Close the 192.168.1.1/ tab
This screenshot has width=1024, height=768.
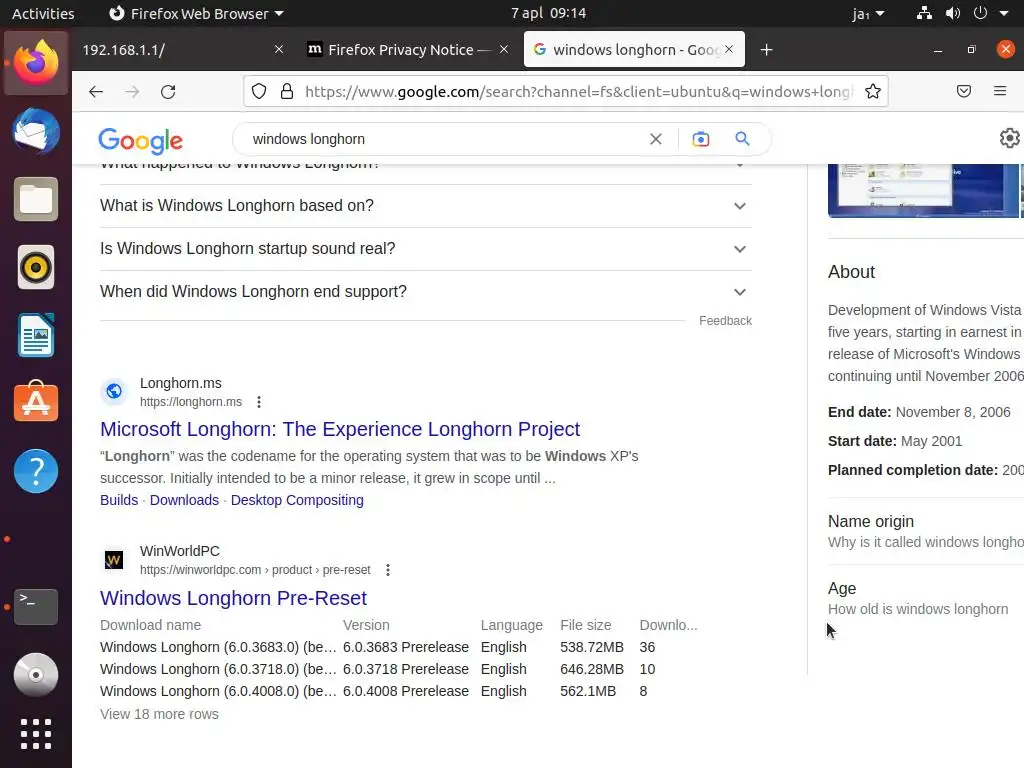point(279,50)
